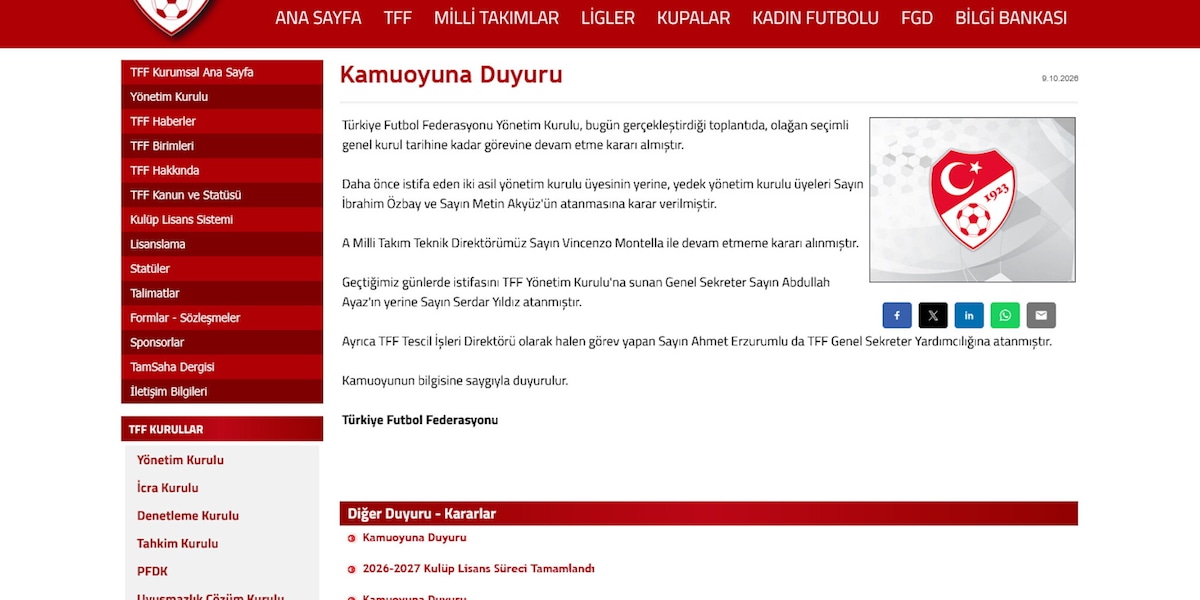Click the TFF logo in header

174,17
